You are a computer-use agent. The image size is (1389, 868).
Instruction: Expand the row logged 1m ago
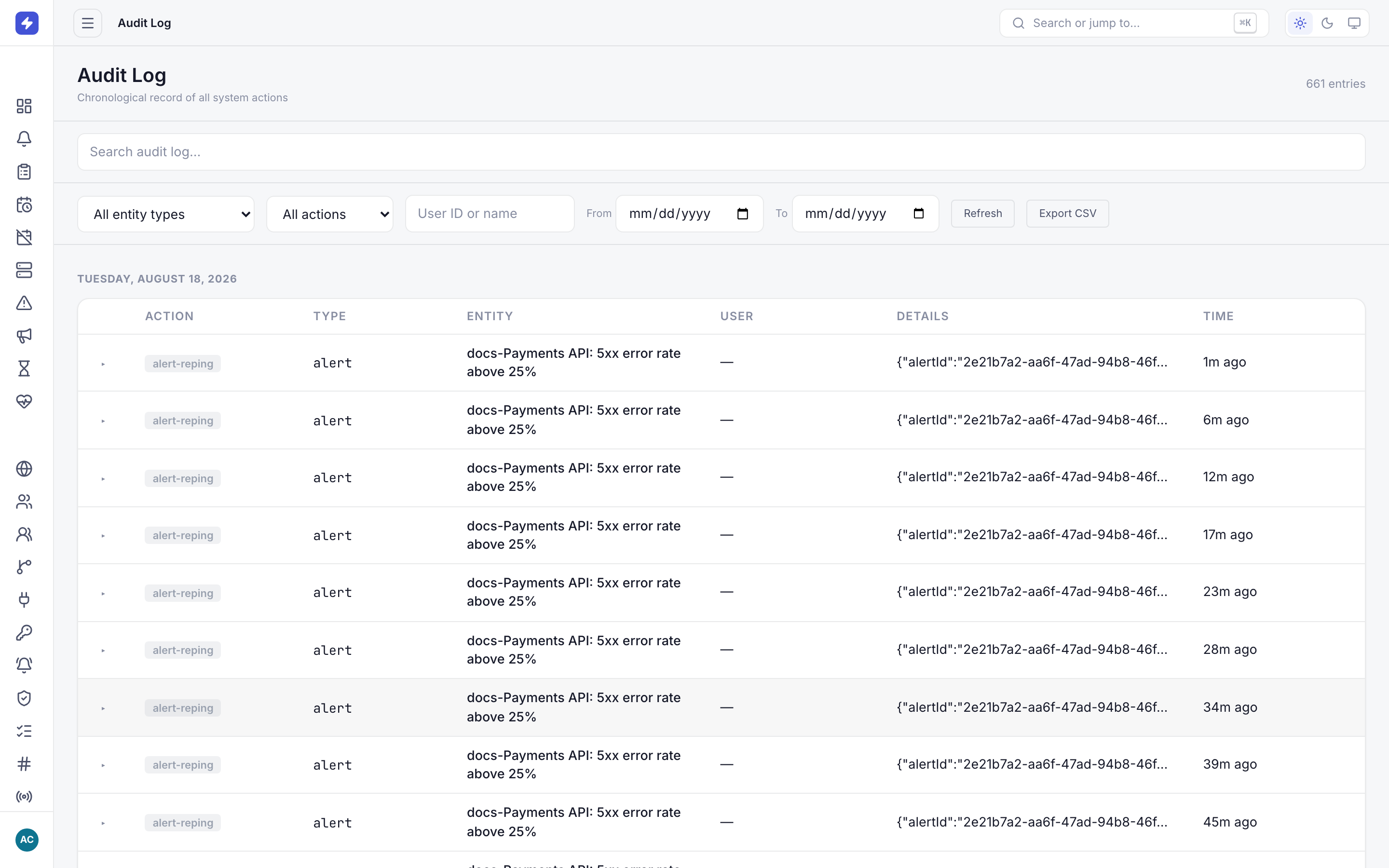103,364
